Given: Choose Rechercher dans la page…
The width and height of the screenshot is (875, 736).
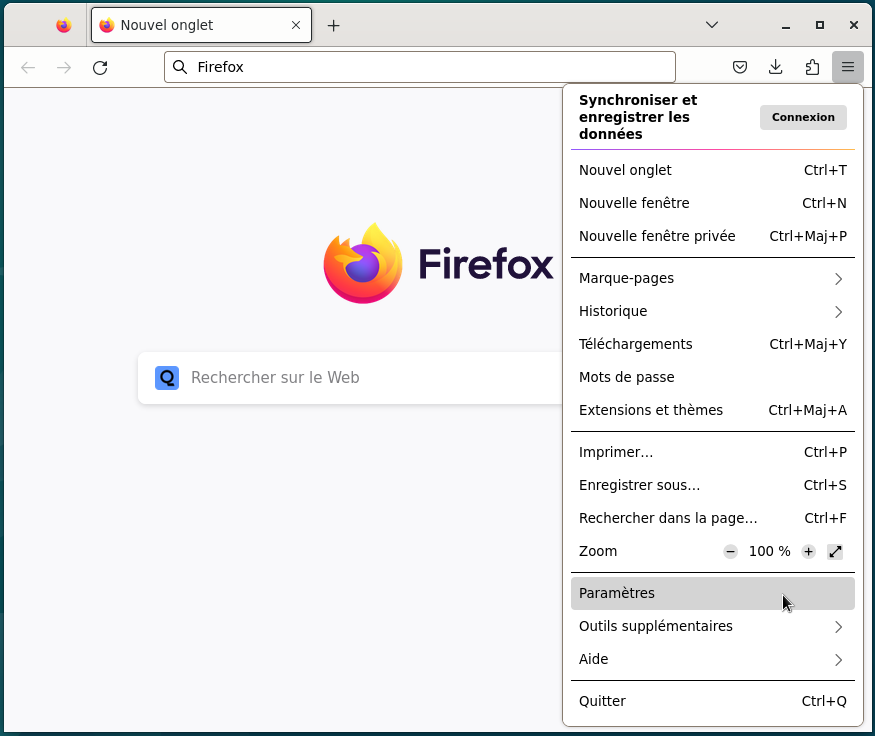Looking at the screenshot, I should (713, 518).
